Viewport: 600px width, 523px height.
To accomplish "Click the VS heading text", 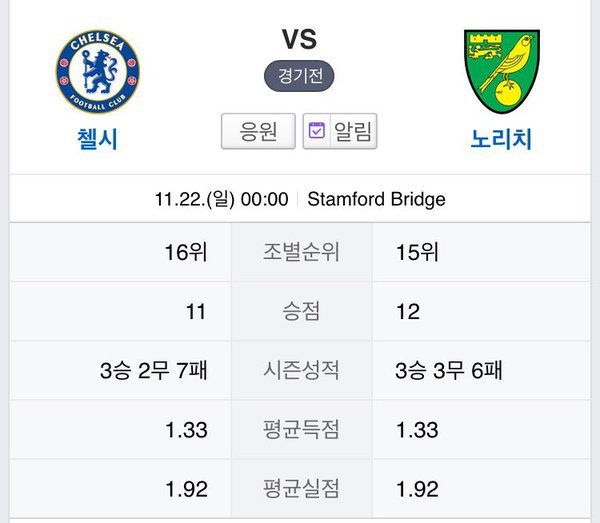I will 299,40.
